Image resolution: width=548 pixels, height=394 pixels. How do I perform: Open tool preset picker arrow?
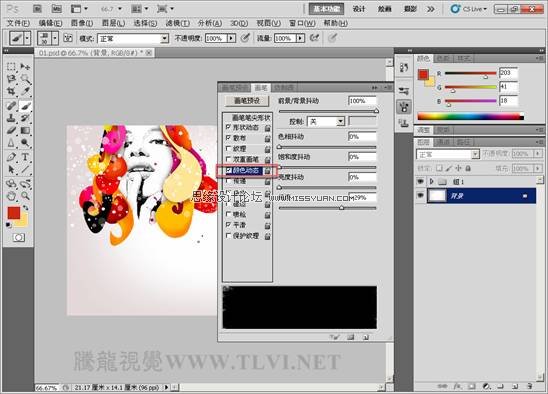(x=27, y=38)
